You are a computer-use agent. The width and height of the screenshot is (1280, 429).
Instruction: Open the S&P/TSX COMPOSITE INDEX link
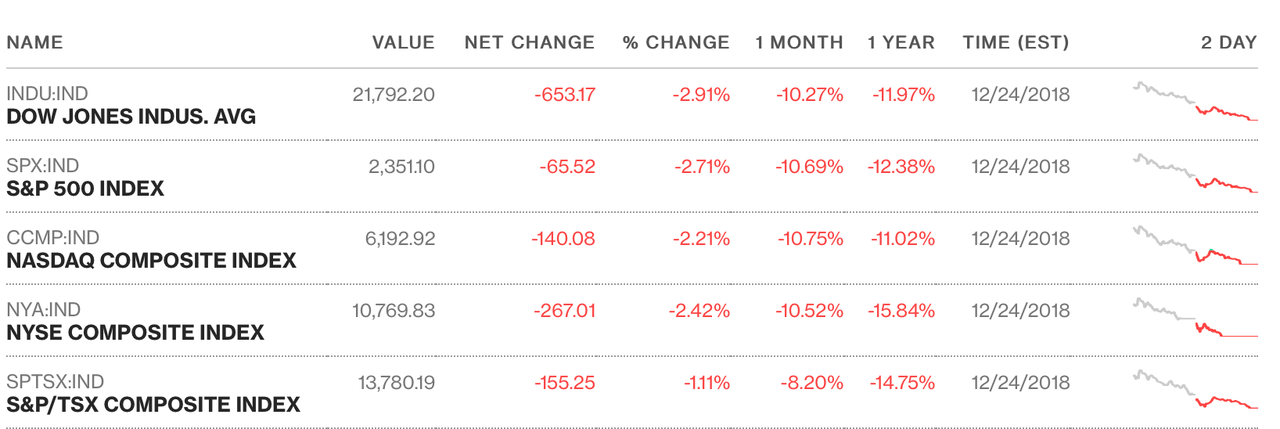pyautogui.click(x=153, y=405)
